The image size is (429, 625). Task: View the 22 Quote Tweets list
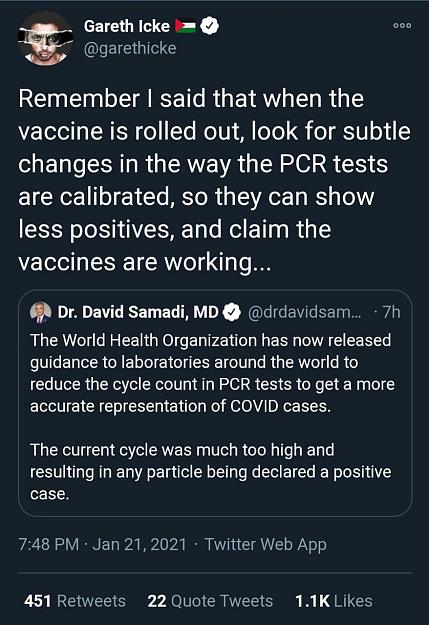point(210,601)
